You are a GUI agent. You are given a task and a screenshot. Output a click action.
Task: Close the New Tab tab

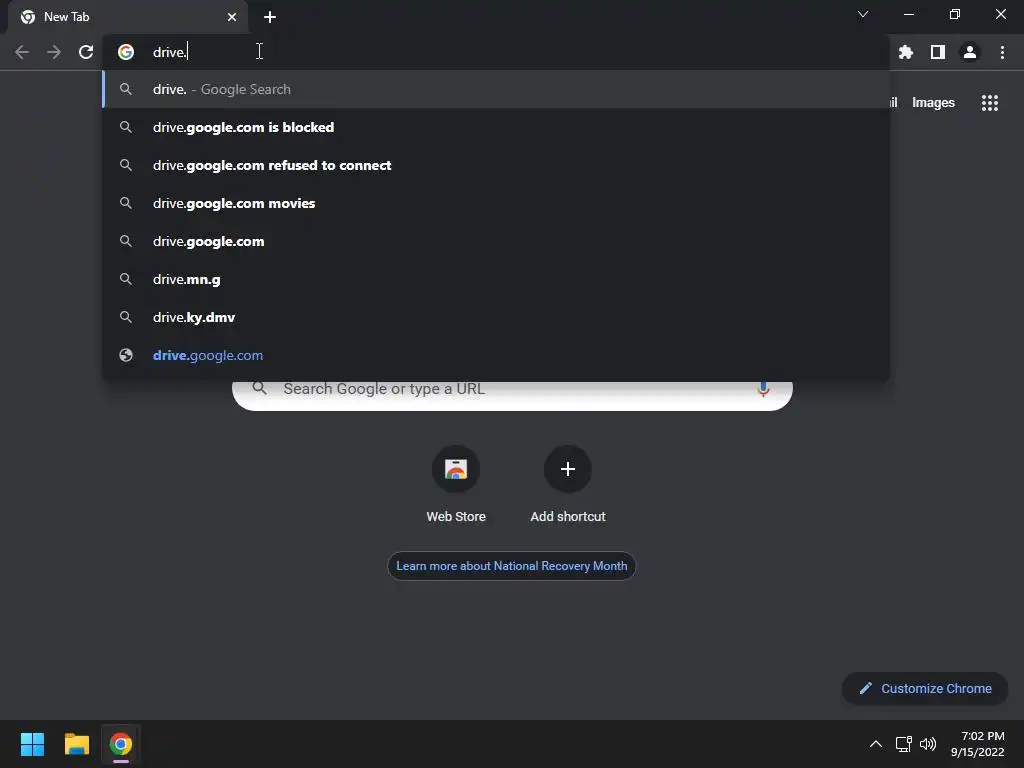point(232,17)
